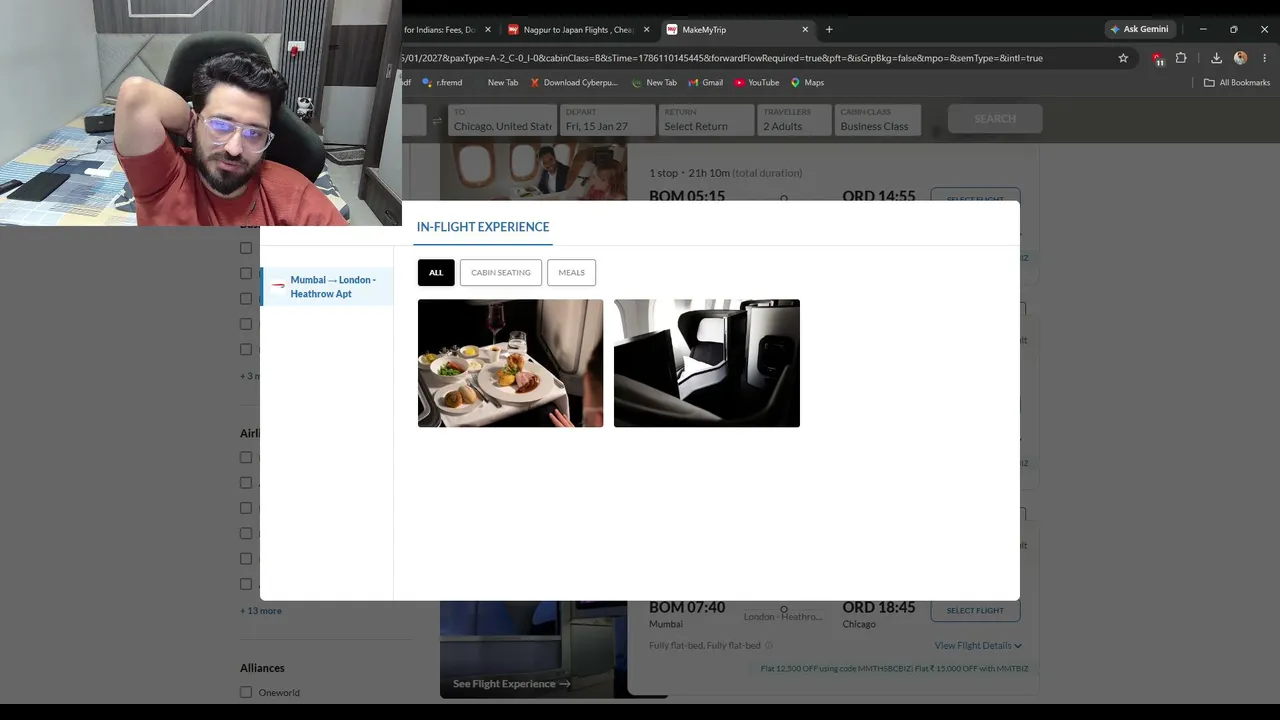Open the RETURN Select Return field
Viewport: 1280px width, 720px height.
tap(706, 120)
